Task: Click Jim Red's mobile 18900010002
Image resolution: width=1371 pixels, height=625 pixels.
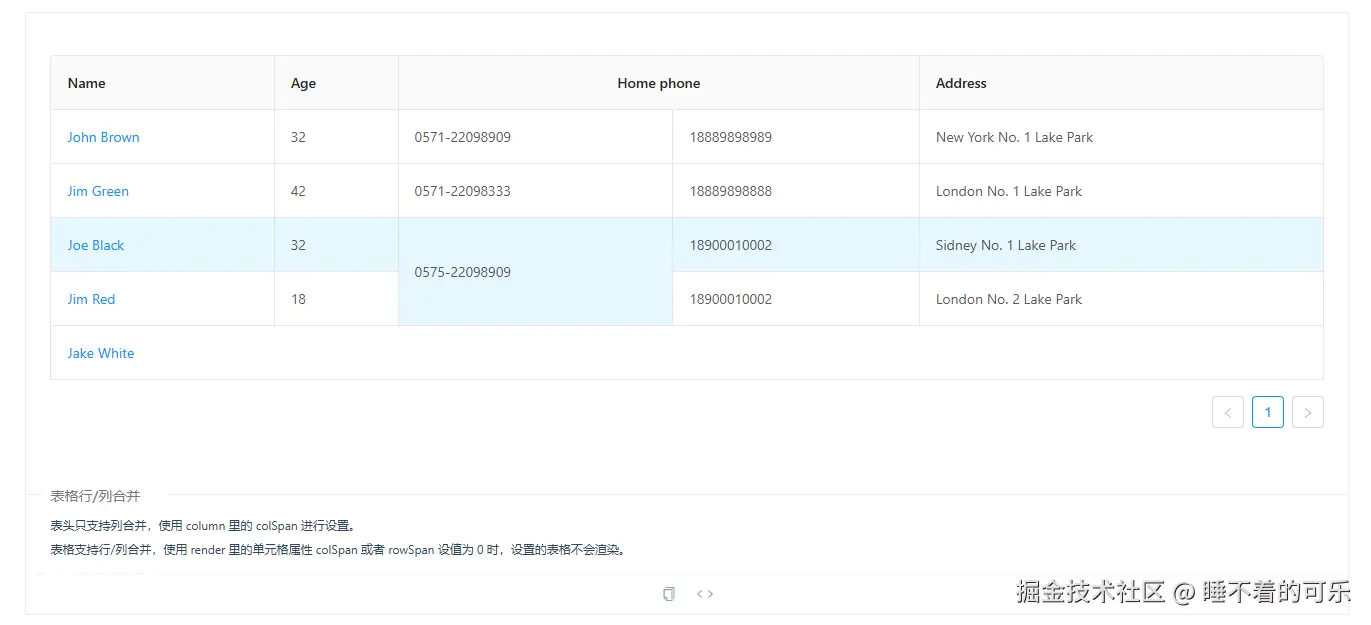Action: [x=731, y=299]
